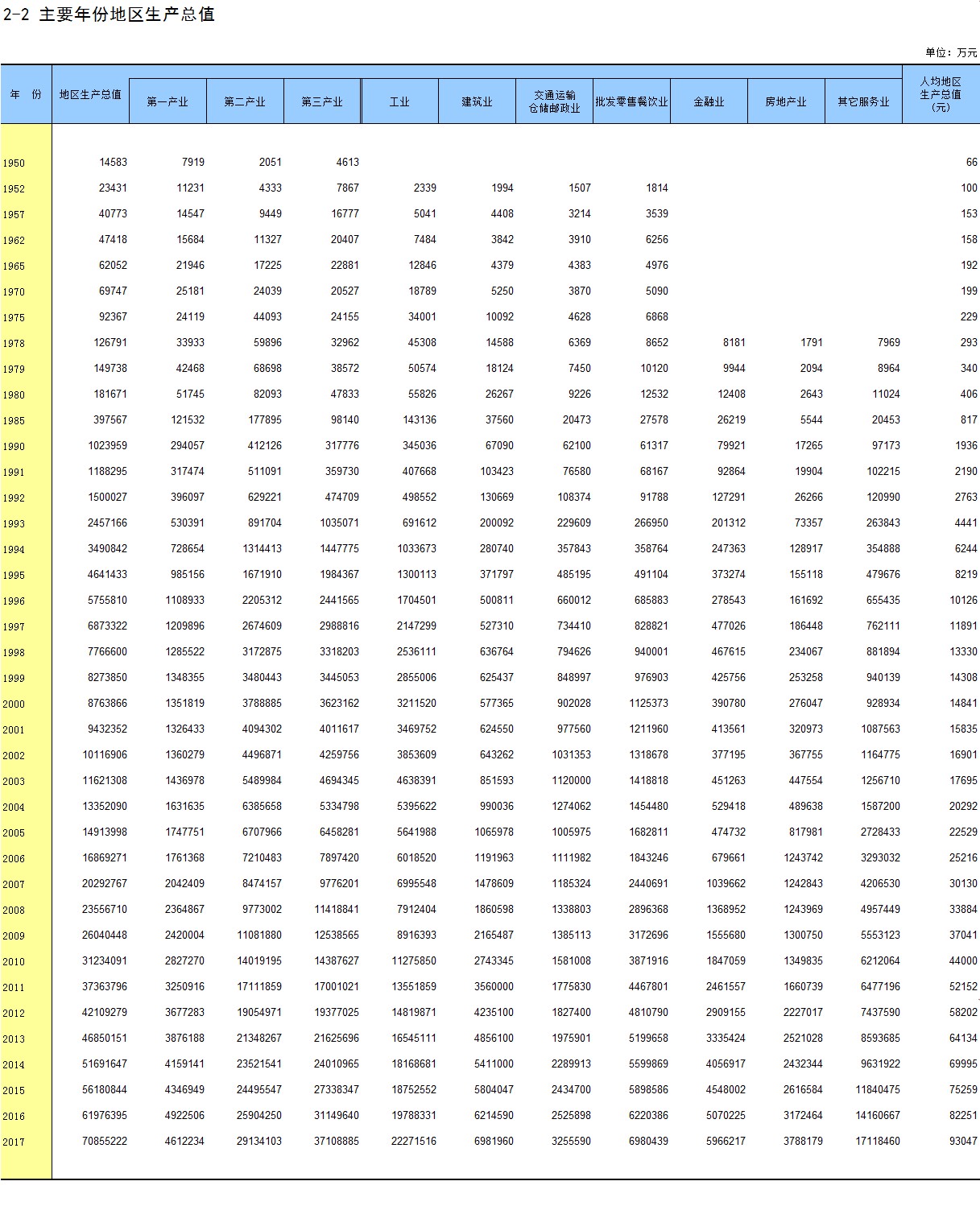Click the 批发零售餐饮业 header cell

pos(631,101)
